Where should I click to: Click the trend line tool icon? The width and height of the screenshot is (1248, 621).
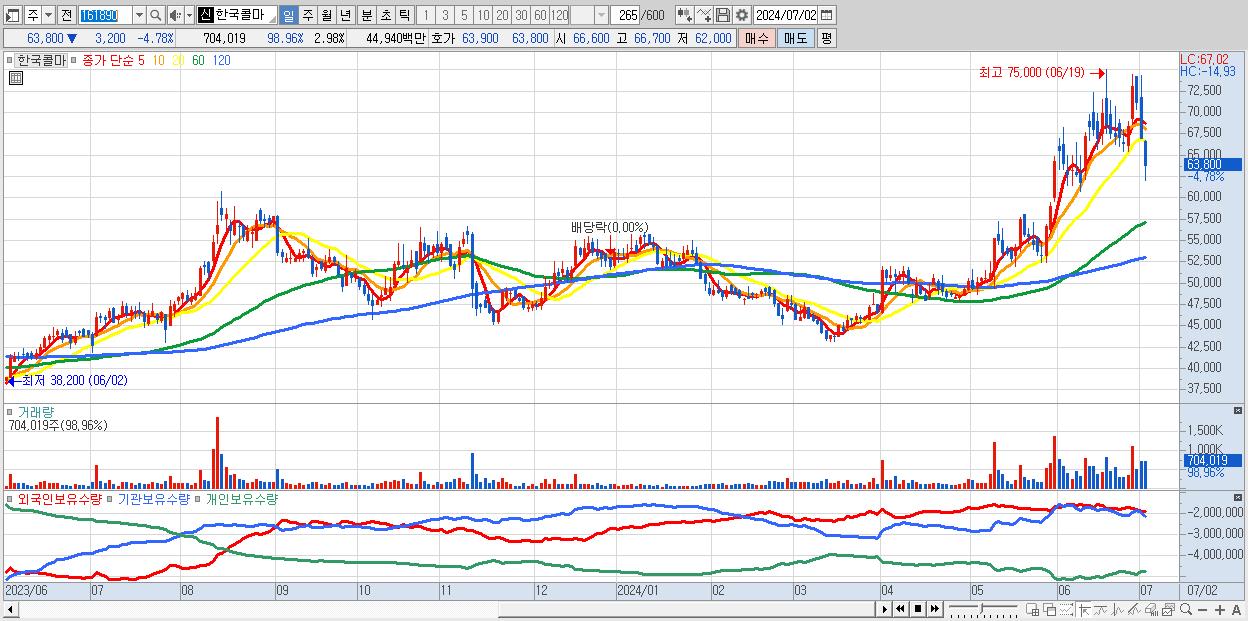(1100, 609)
